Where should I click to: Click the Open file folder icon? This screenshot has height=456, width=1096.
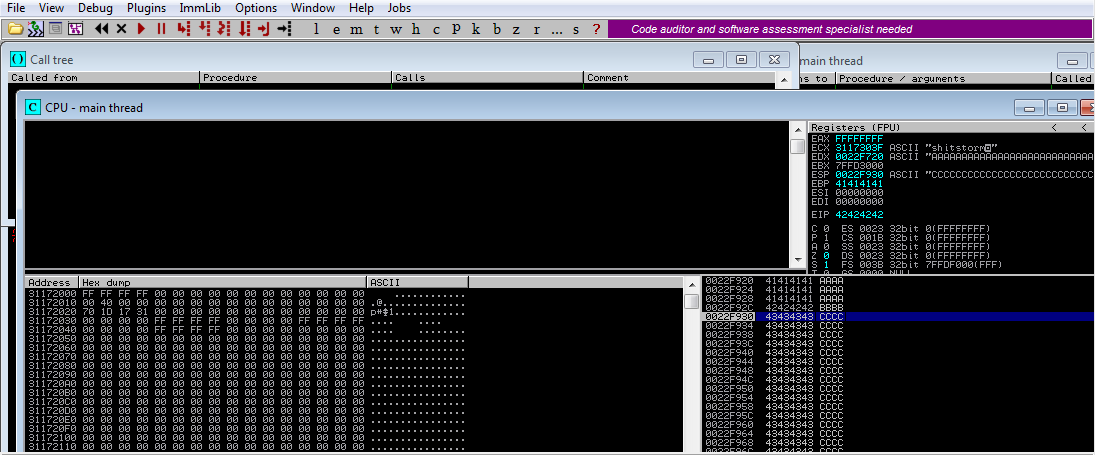(x=14, y=29)
